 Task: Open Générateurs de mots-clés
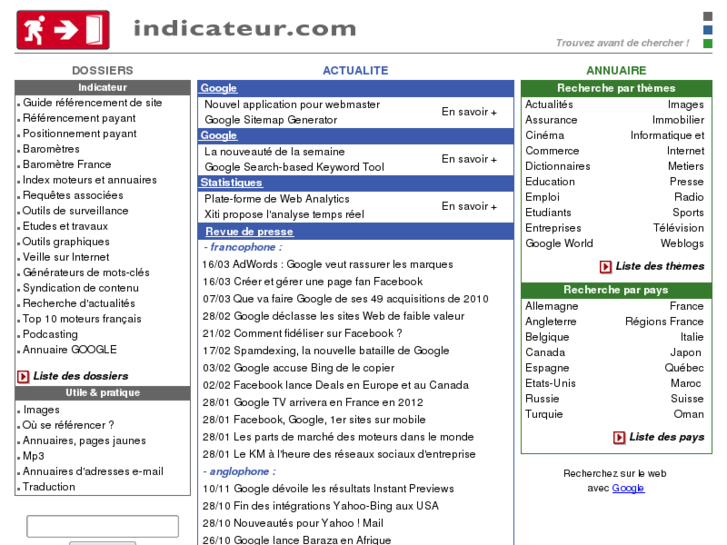pos(86,272)
